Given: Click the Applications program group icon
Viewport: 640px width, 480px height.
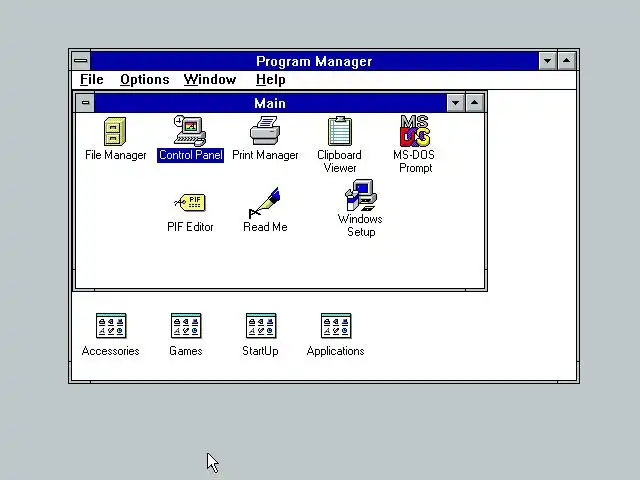Looking at the screenshot, I should click(x=336, y=326).
